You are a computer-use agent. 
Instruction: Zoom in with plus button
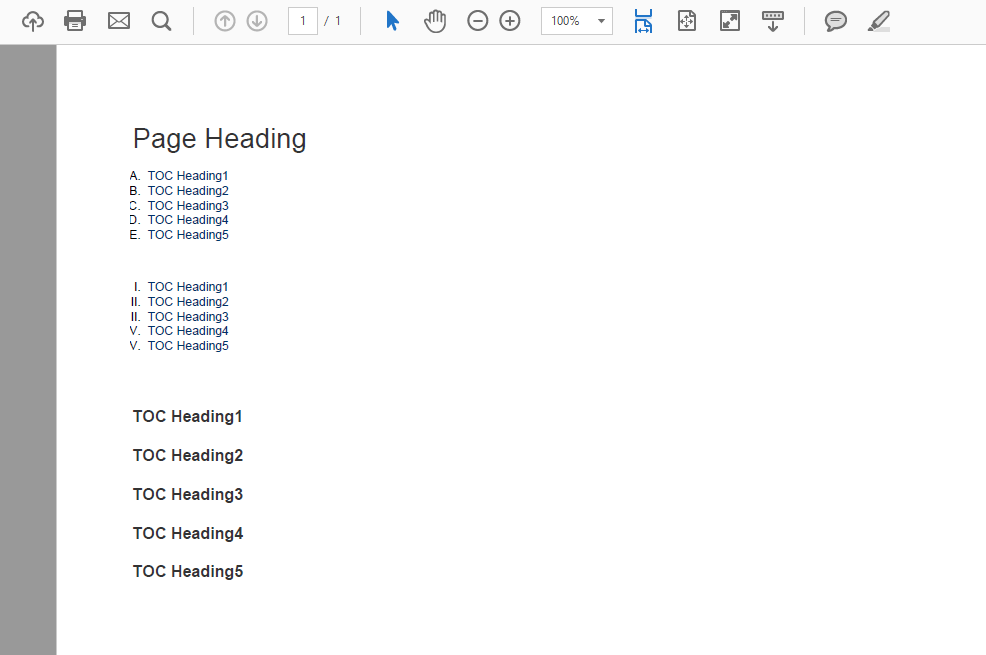click(x=510, y=21)
